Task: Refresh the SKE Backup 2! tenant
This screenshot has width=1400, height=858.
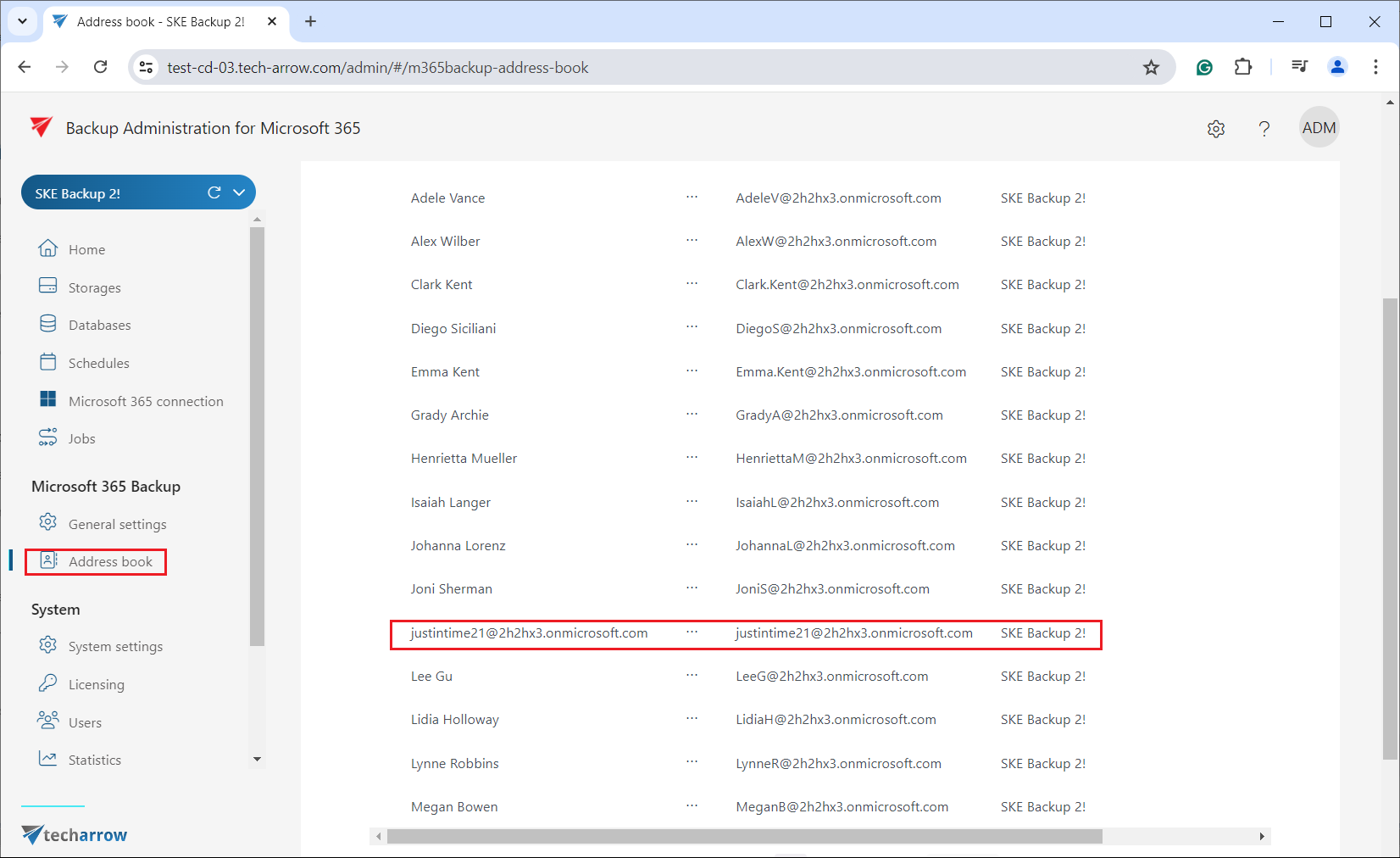Action: (214, 193)
